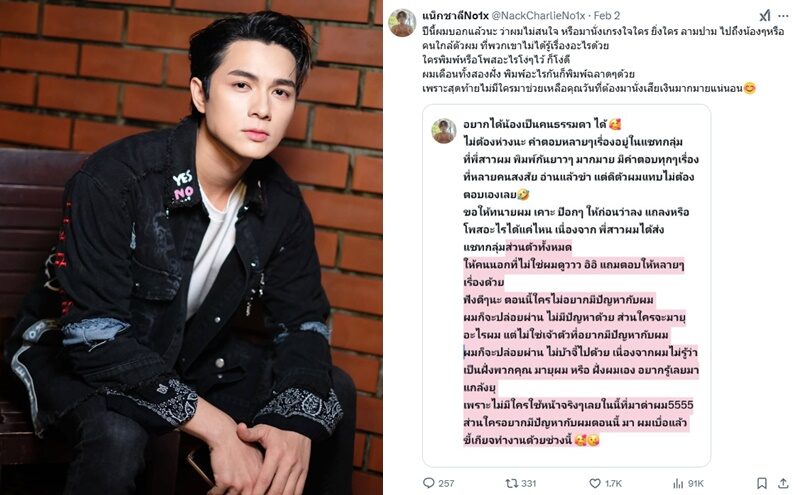Click the 91K views count
This screenshot has width=795, height=495.
pos(696,483)
